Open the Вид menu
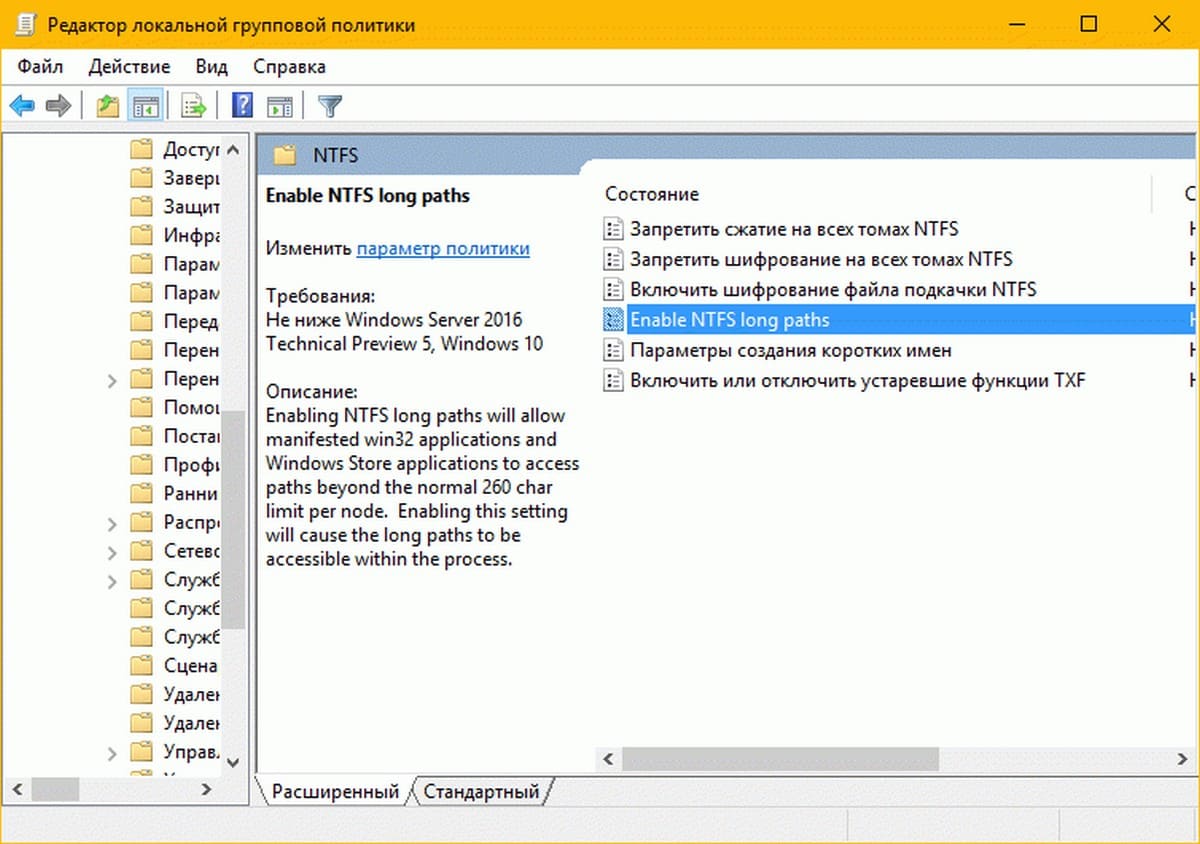Viewport: 1200px width, 844px height. pyautogui.click(x=212, y=67)
